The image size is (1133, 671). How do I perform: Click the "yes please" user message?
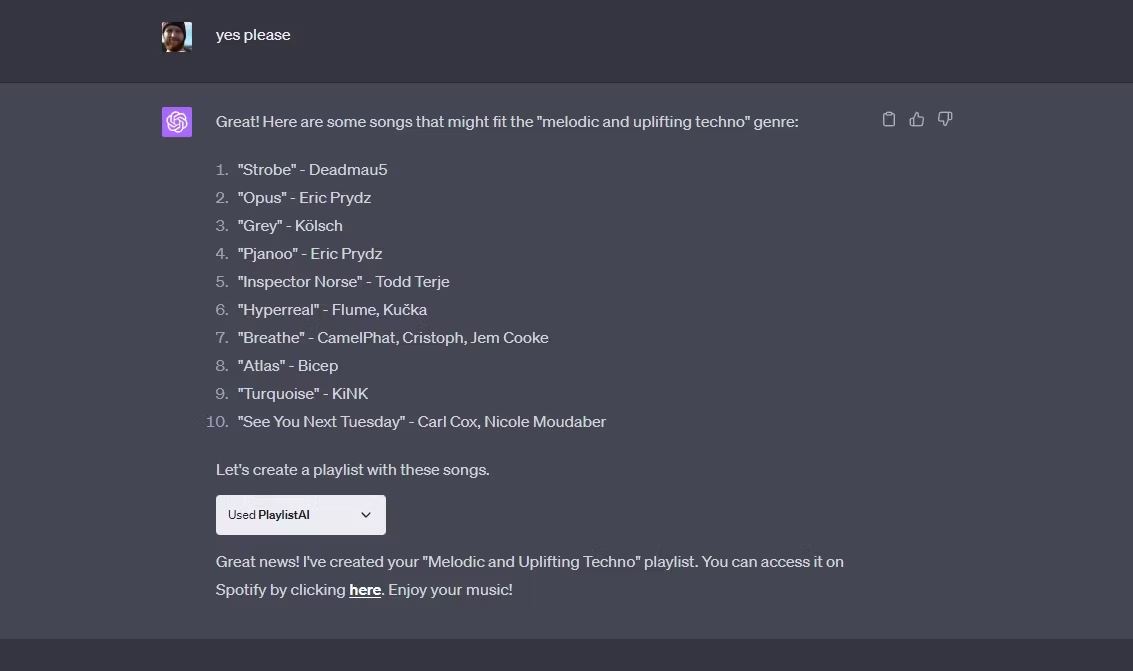253,35
